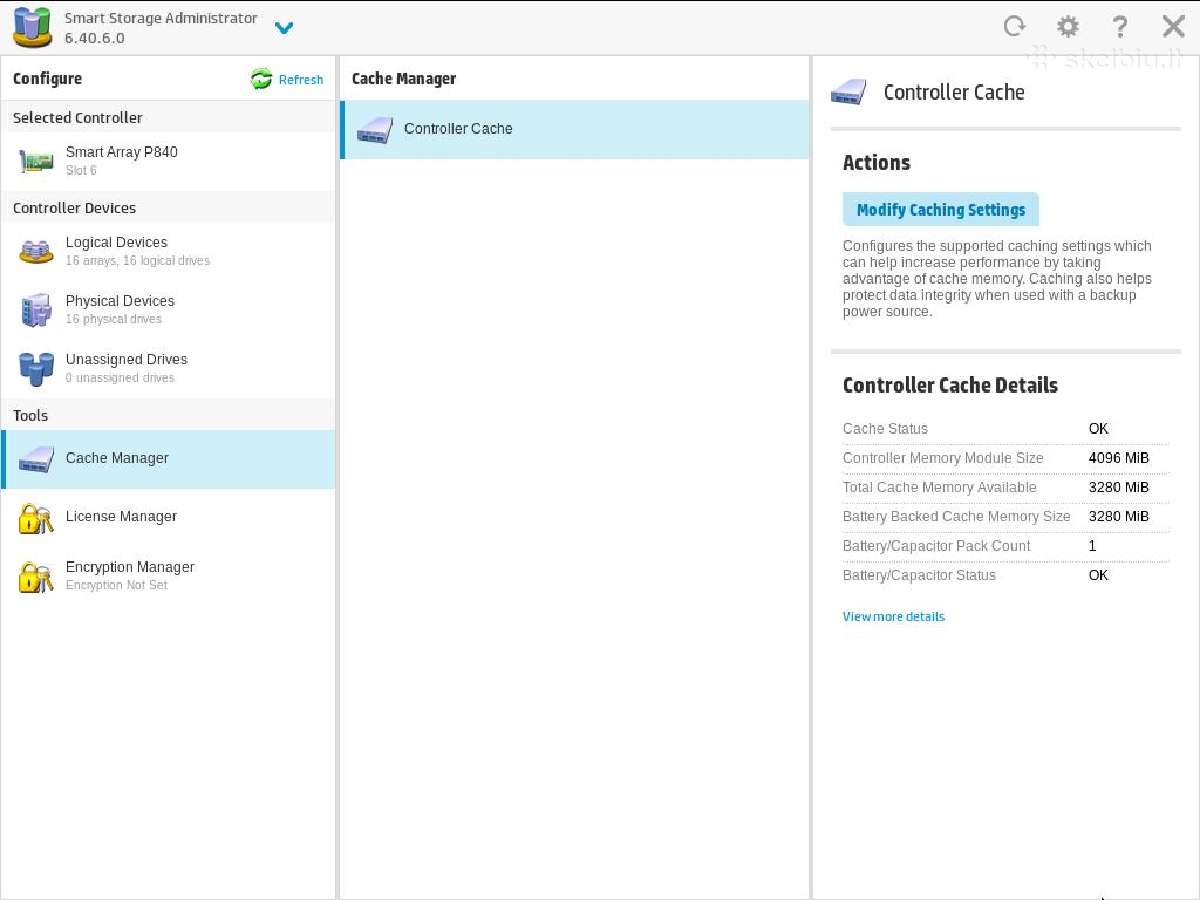Click the rescan refresh icon in top bar
Screen dimensions: 1200x900
(x=1015, y=26)
